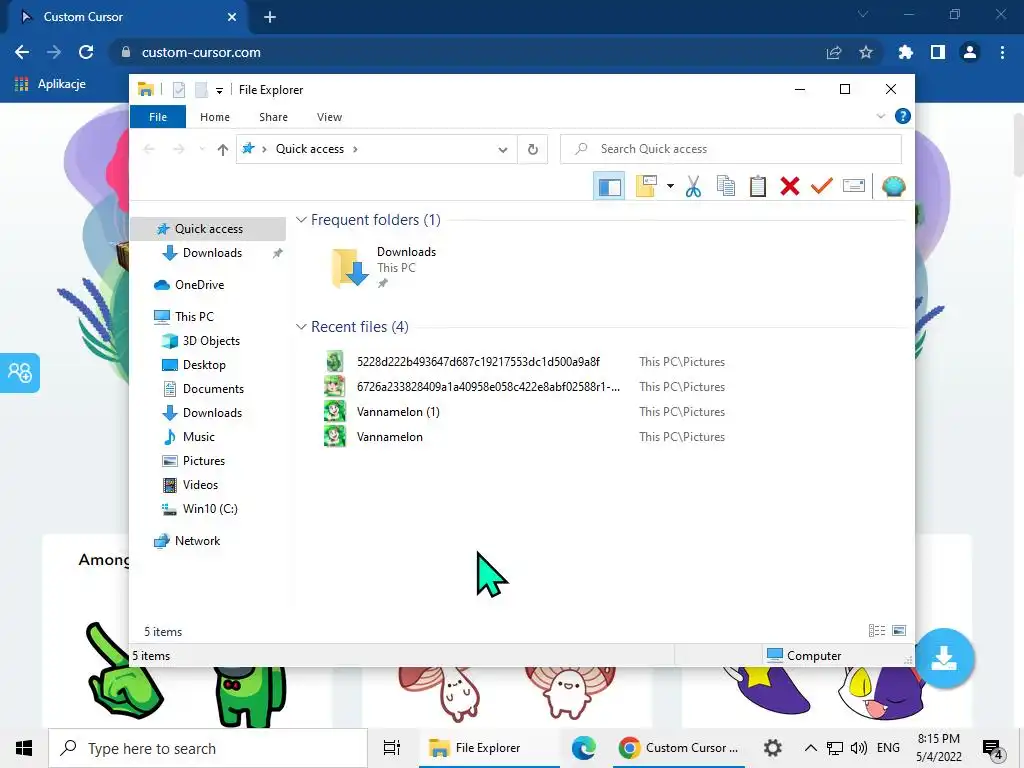Click the Refresh button beside address bar
The height and width of the screenshot is (768, 1024).
(x=533, y=150)
